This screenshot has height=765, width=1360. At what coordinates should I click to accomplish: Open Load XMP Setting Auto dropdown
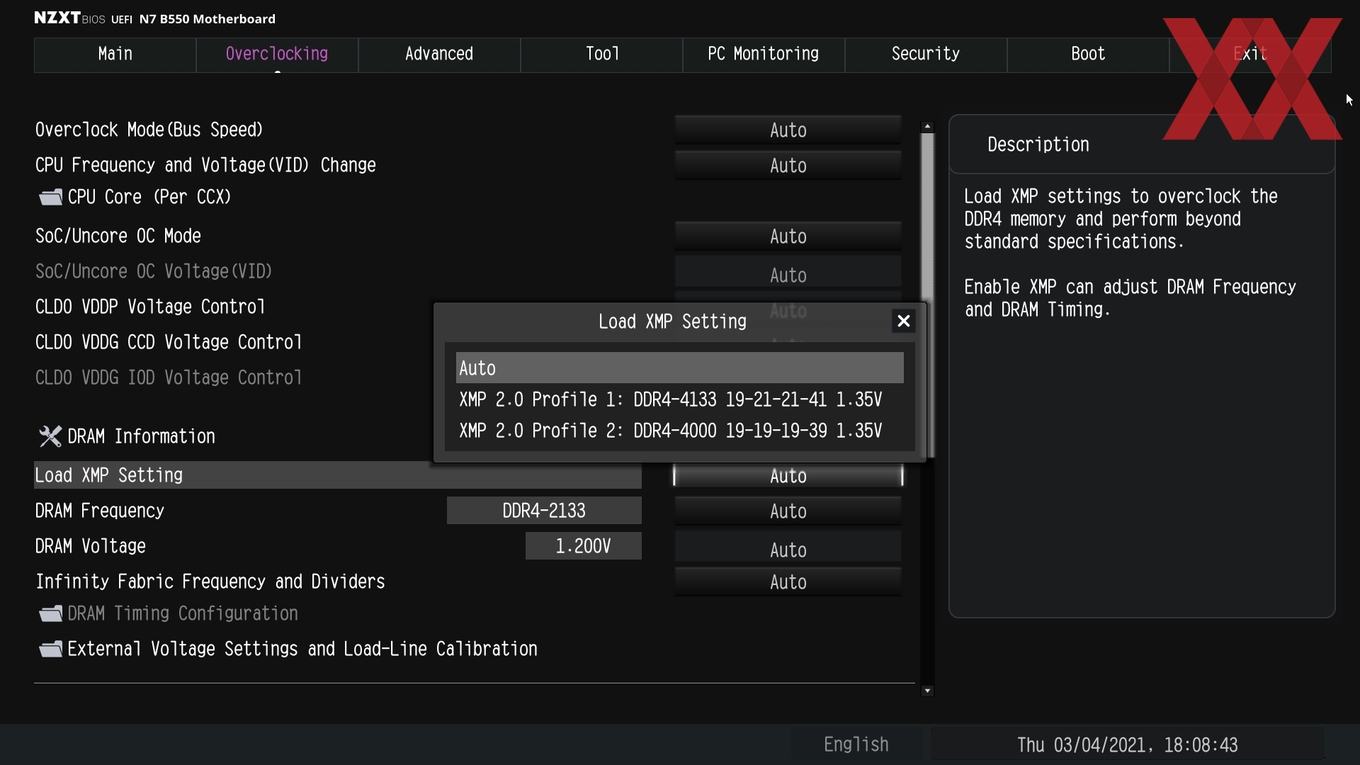(788, 476)
